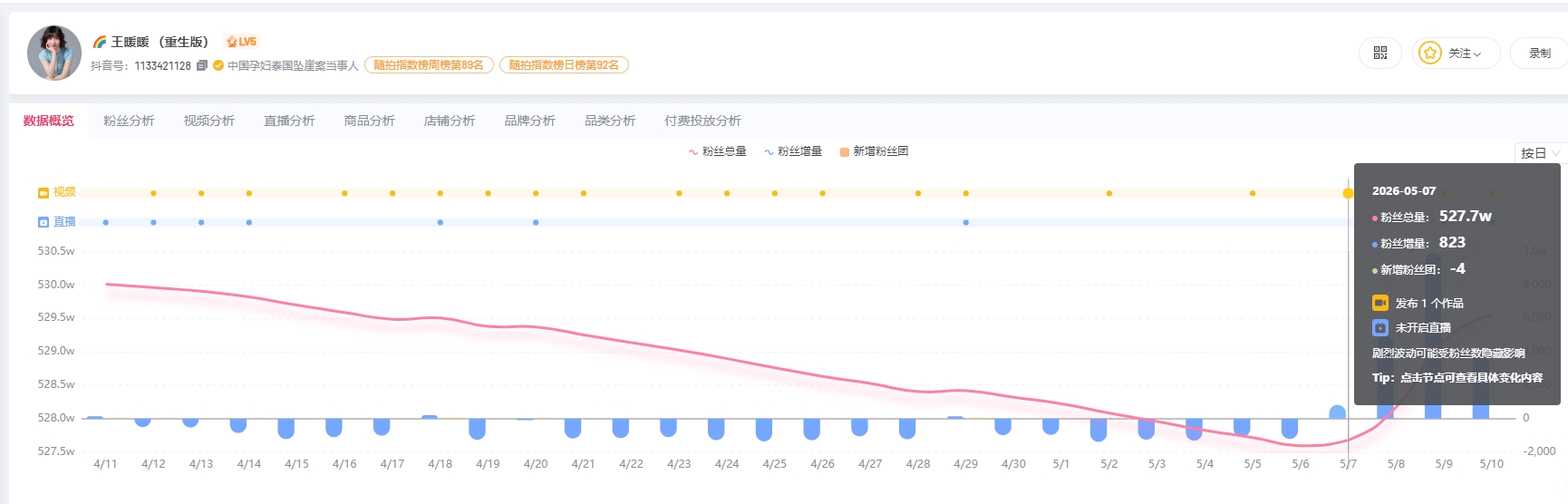Select the video marker on 4/25

[x=775, y=193]
